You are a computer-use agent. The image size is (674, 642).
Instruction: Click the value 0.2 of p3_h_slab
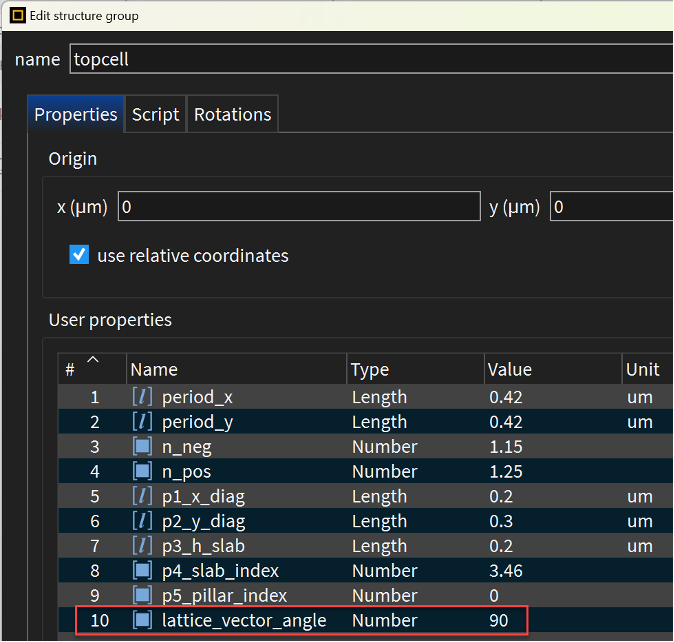click(501, 546)
